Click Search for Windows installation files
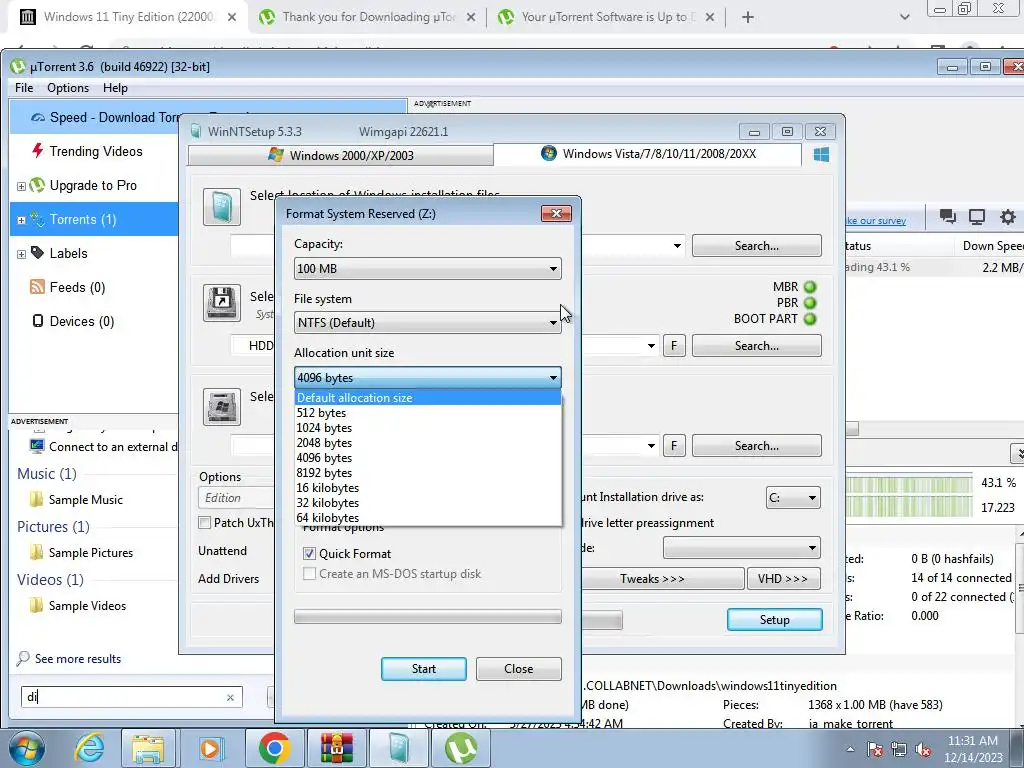The image size is (1024, 768). coord(756,246)
